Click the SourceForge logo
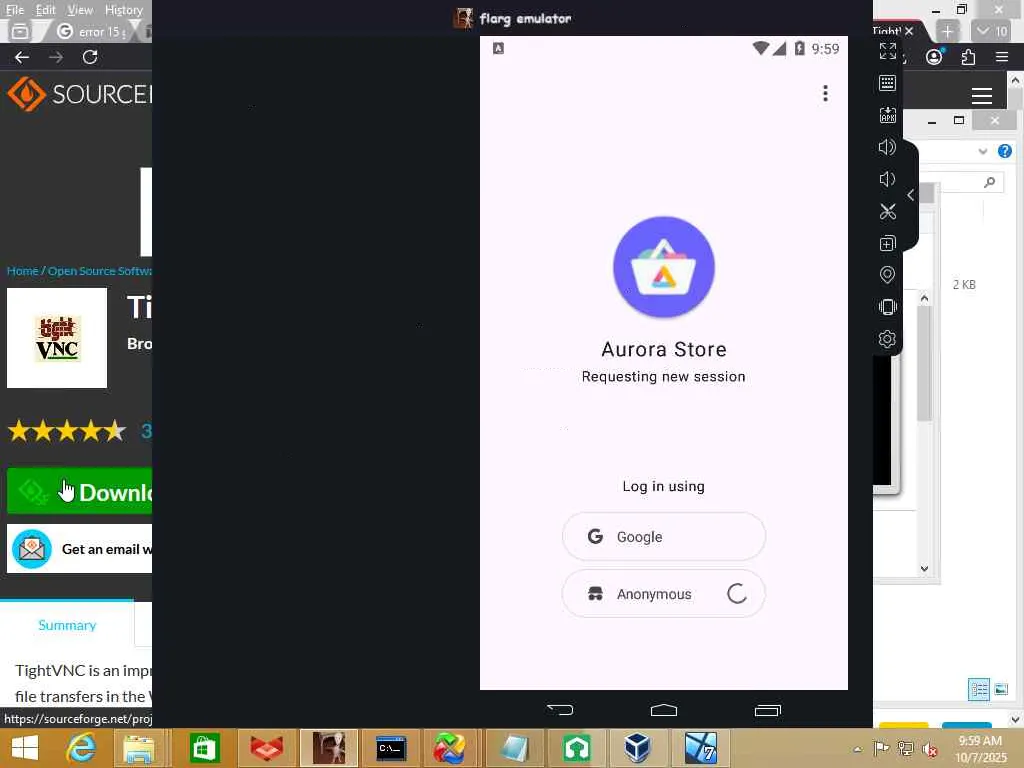This screenshot has width=1024, height=768. [x=79, y=94]
